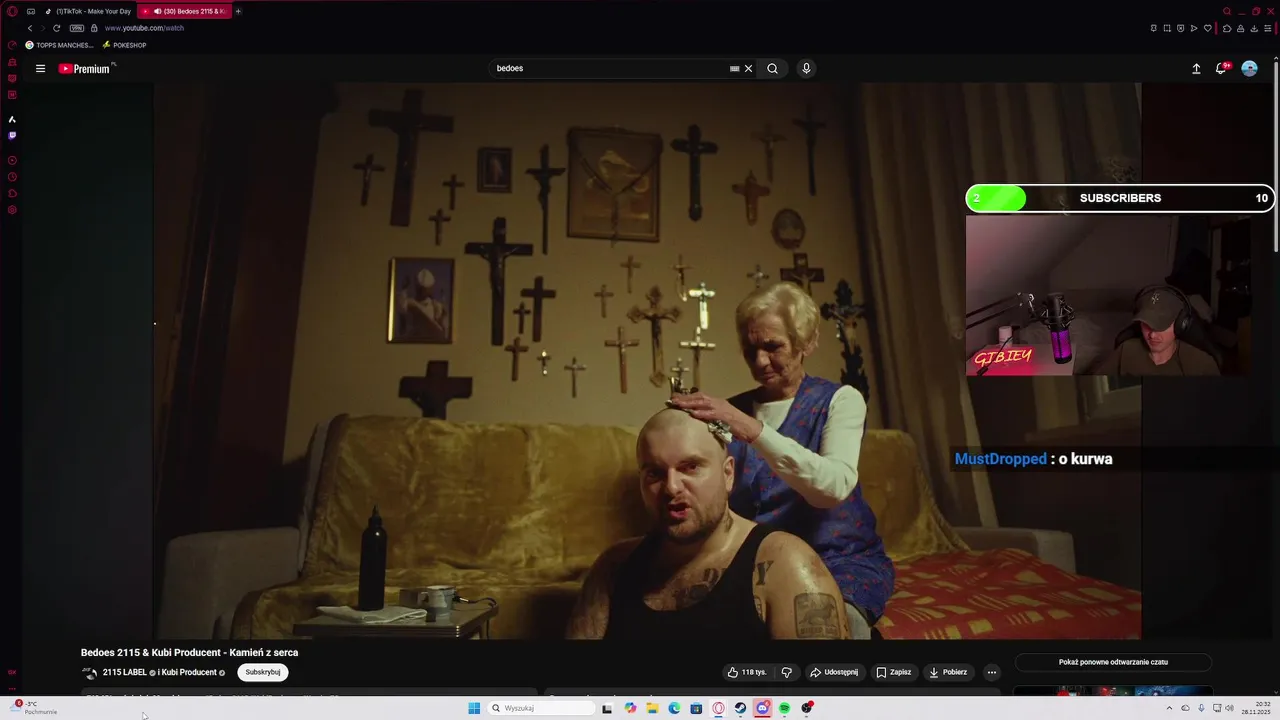This screenshot has width=1280, height=720.
Task: Open the extensions cube icon in toolbar
Action: [x=1227, y=28]
